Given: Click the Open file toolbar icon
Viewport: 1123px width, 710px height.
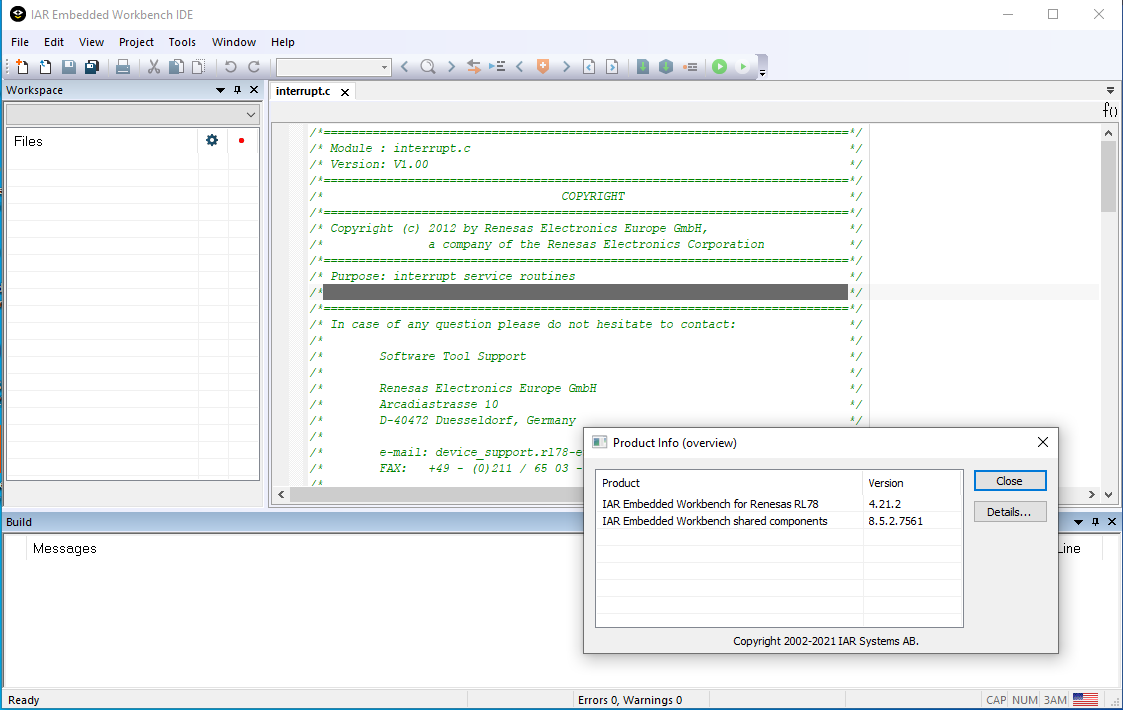Looking at the screenshot, I should pos(45,67).
